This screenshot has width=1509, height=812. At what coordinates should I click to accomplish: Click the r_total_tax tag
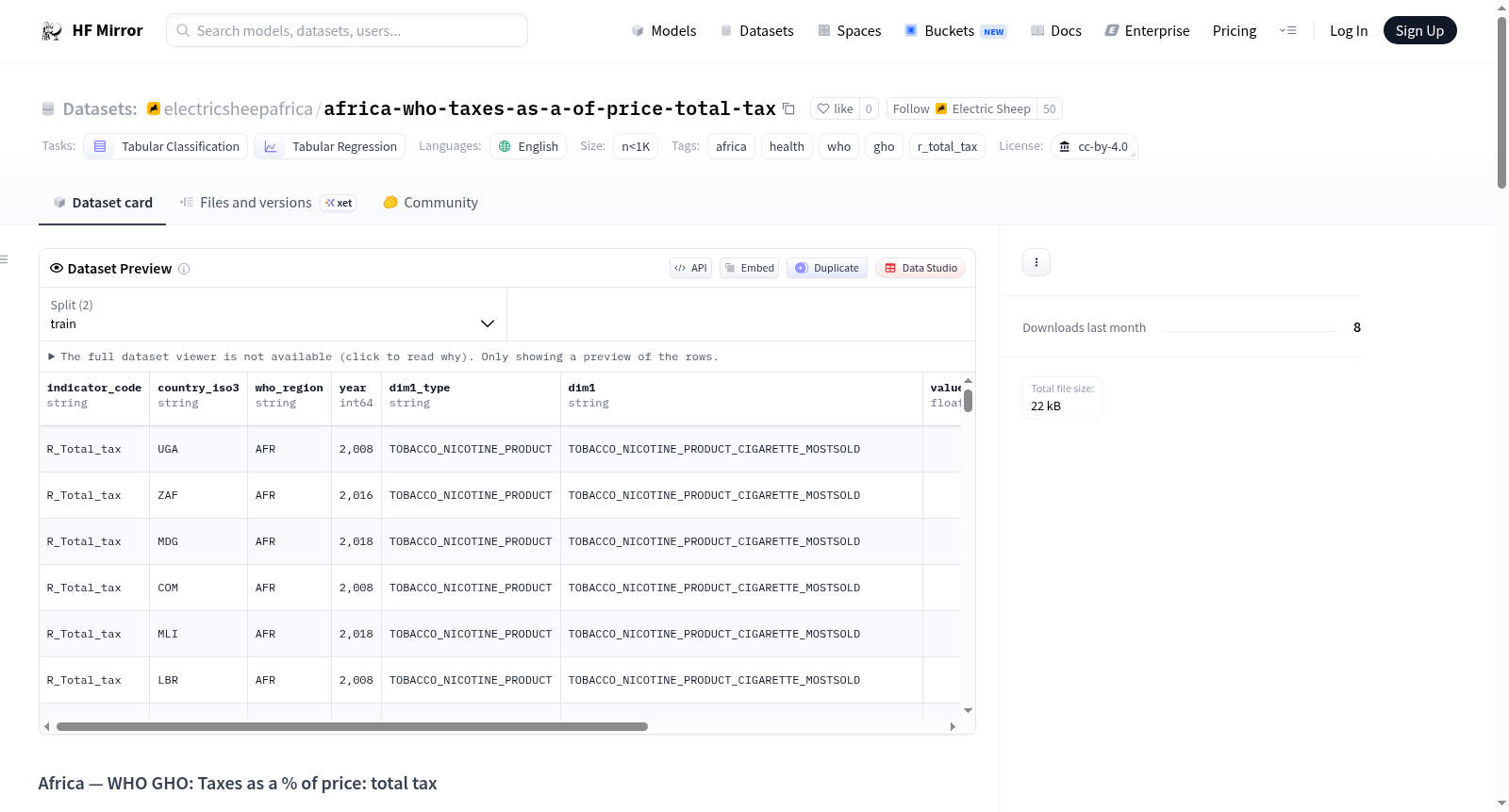click(x=947, y=146)
